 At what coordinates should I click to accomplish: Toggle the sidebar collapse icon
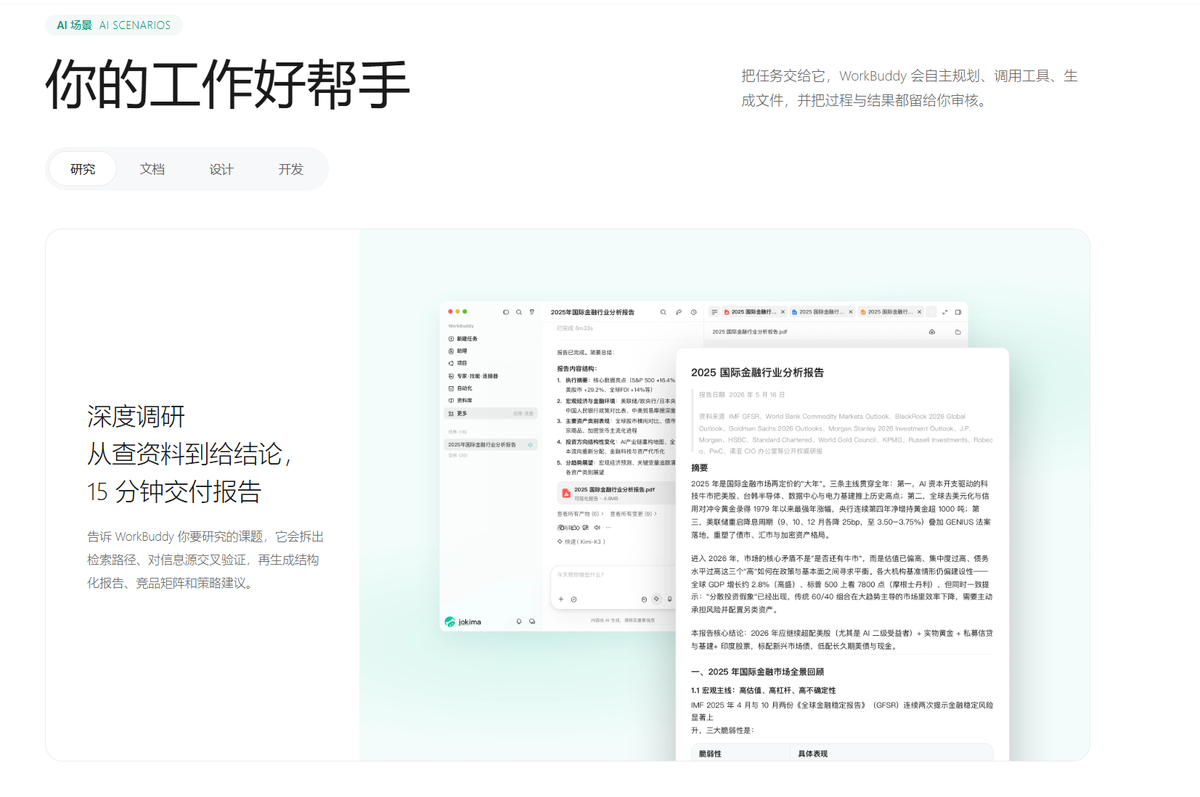coord(506,312)
